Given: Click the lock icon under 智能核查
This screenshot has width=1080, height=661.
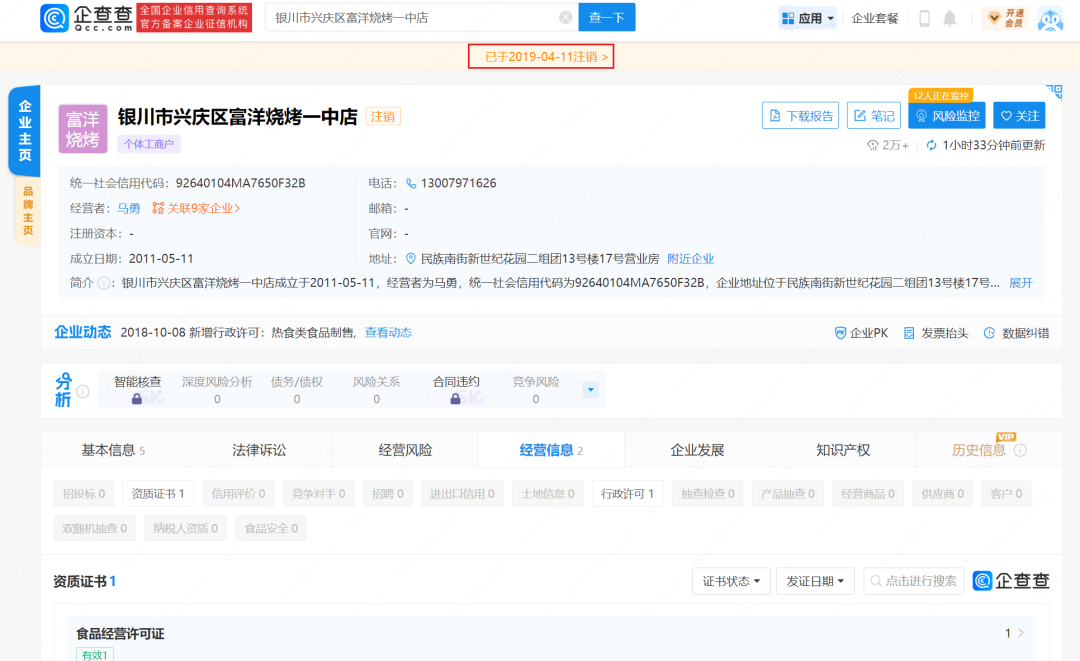Looking at the screenshot, I should pyautogui.click(x=137, y=399).
